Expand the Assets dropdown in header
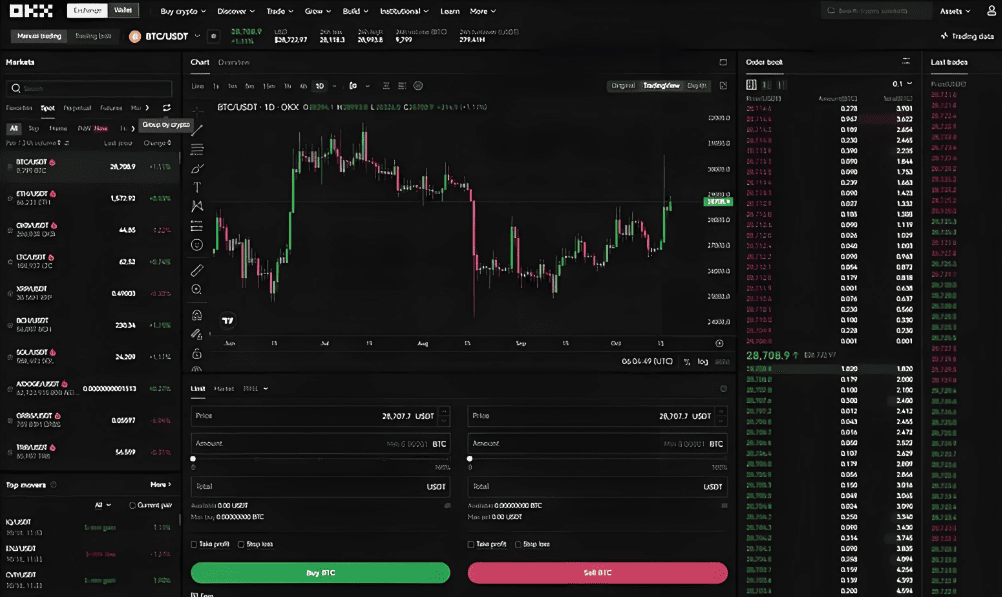This screenshot has width=1002, height=597. tap(955, 11)
